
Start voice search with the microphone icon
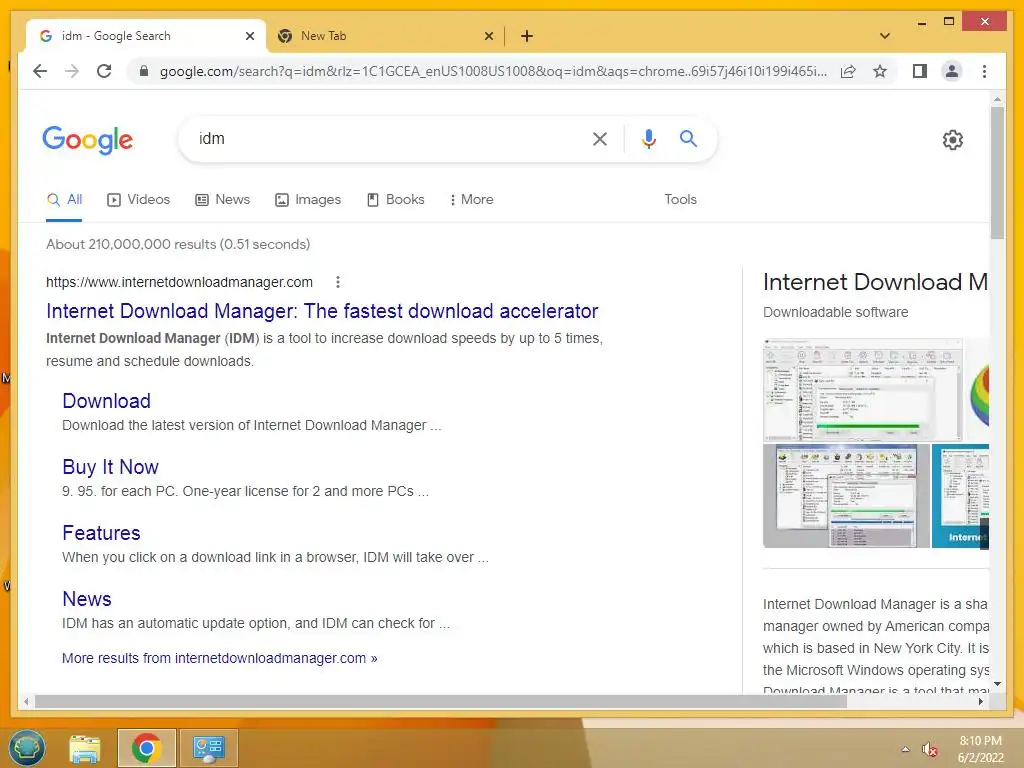pyautogui.click(x=648, y=139)
